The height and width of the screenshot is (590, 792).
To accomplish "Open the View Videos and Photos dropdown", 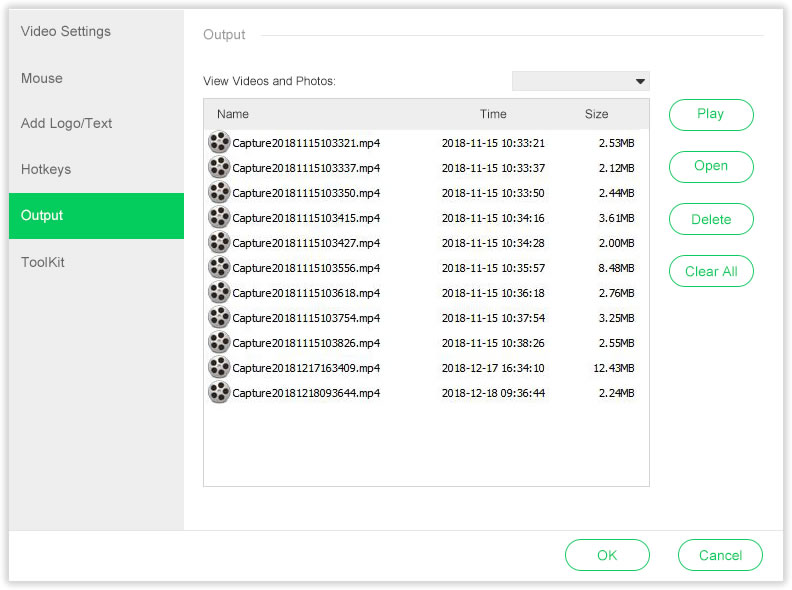I will click(x=580, y=81).
